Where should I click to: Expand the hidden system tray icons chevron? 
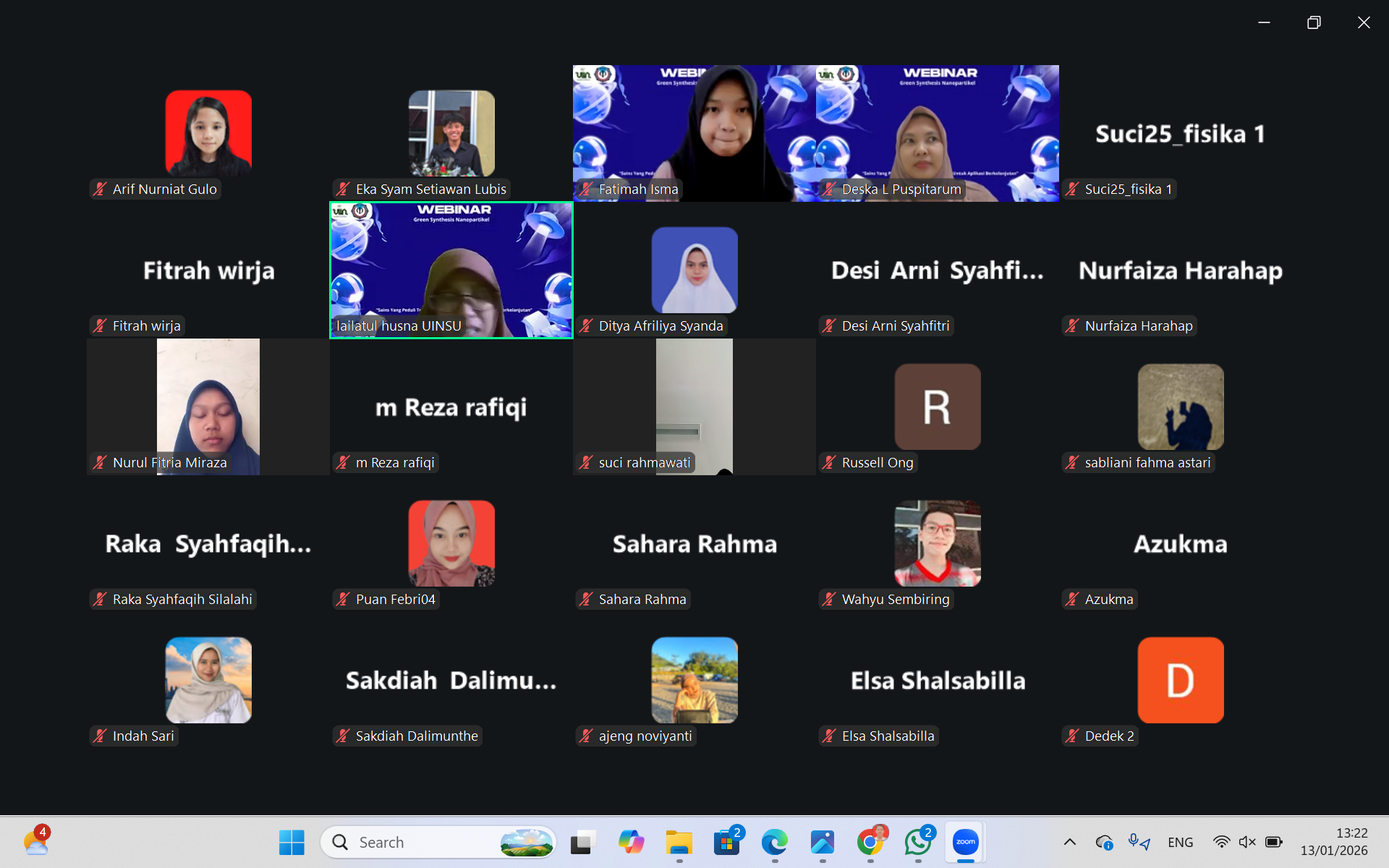coord(1069,842)
